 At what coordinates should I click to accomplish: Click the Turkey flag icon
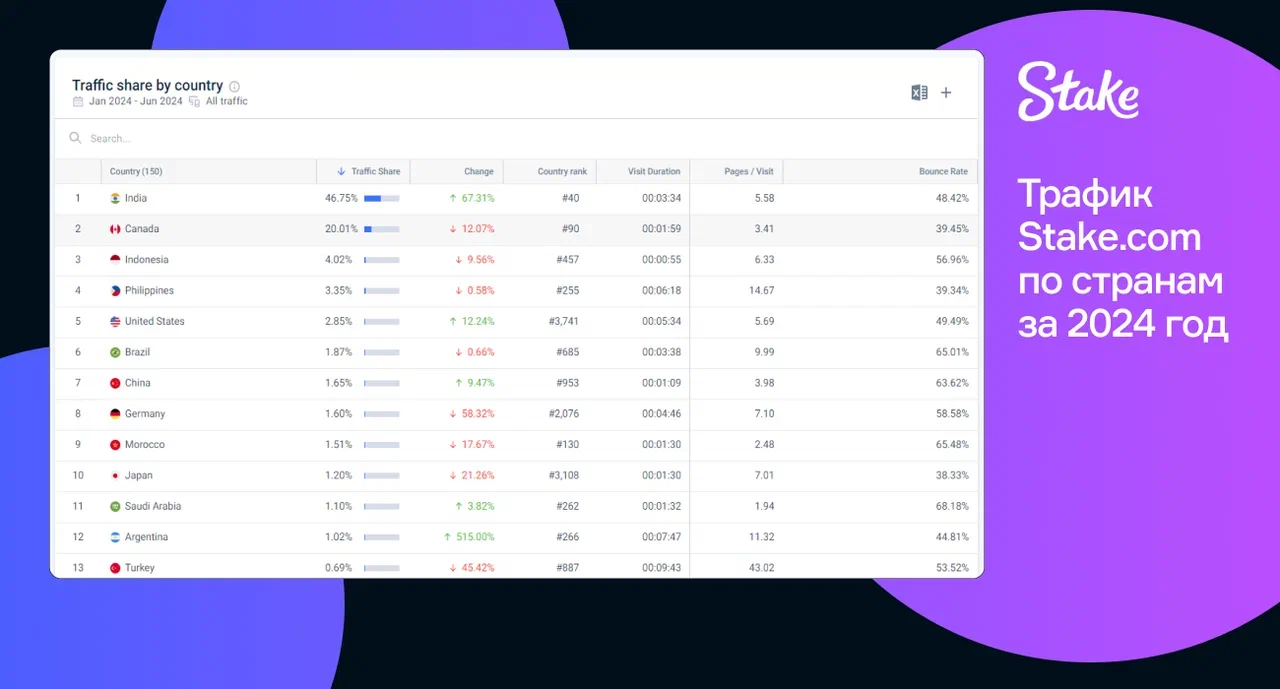tap(115, 568)
